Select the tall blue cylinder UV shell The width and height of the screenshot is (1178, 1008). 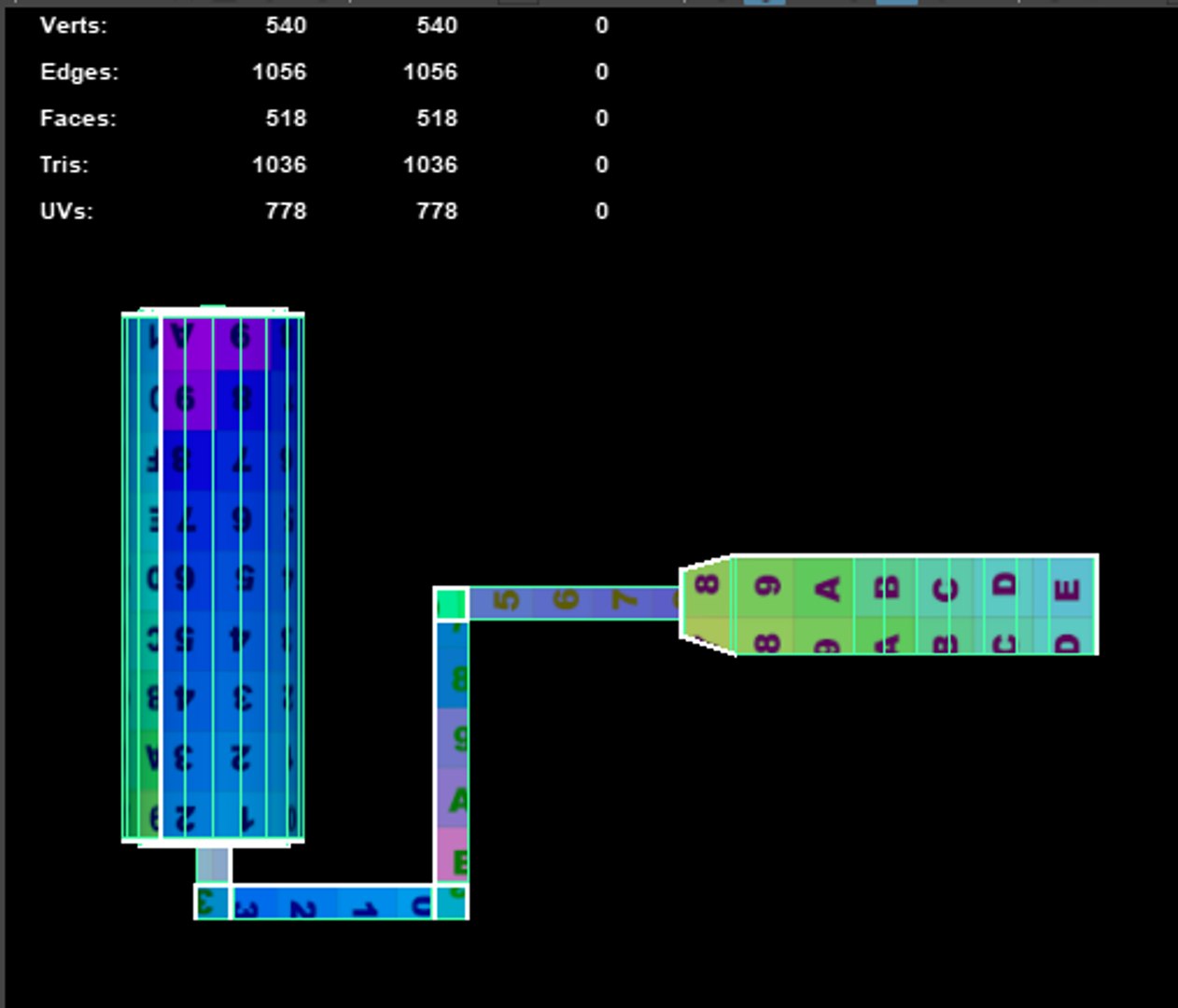coord(213,578)
